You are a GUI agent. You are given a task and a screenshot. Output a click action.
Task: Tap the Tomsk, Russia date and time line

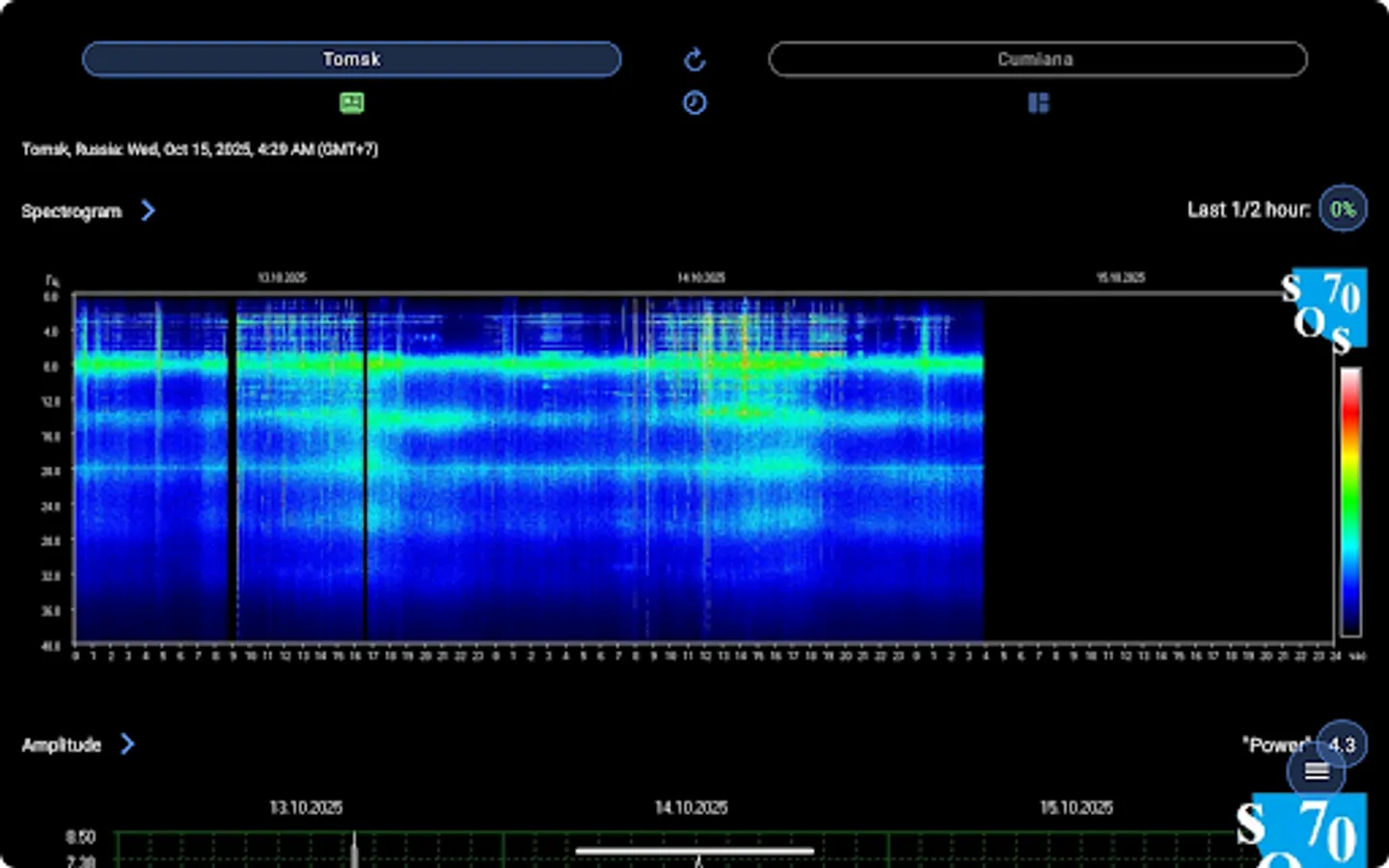pos(200,149)
